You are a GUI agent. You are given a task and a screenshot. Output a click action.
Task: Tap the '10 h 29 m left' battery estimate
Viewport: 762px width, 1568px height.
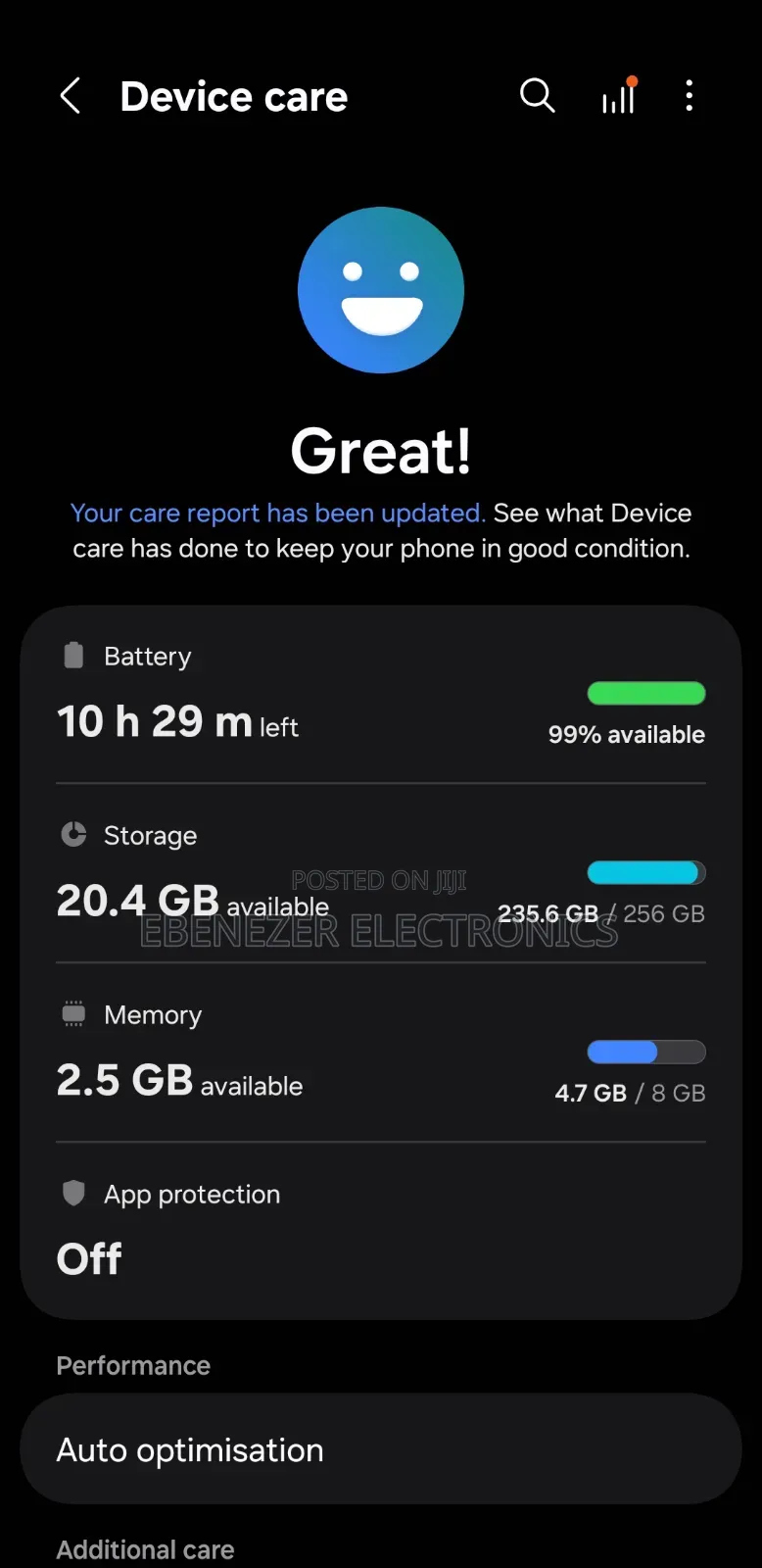177,722
